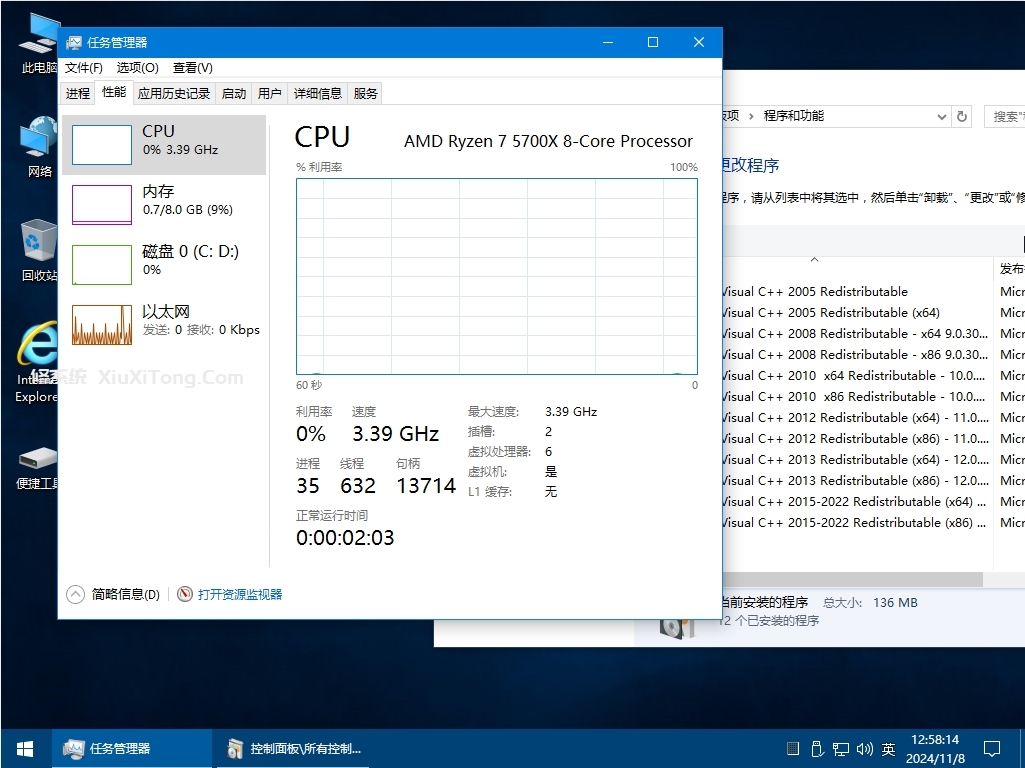Open the 网络 desktop icon
Image resolution: width=1025 pixels, height=768 pixels.
[x=38, y=147]
